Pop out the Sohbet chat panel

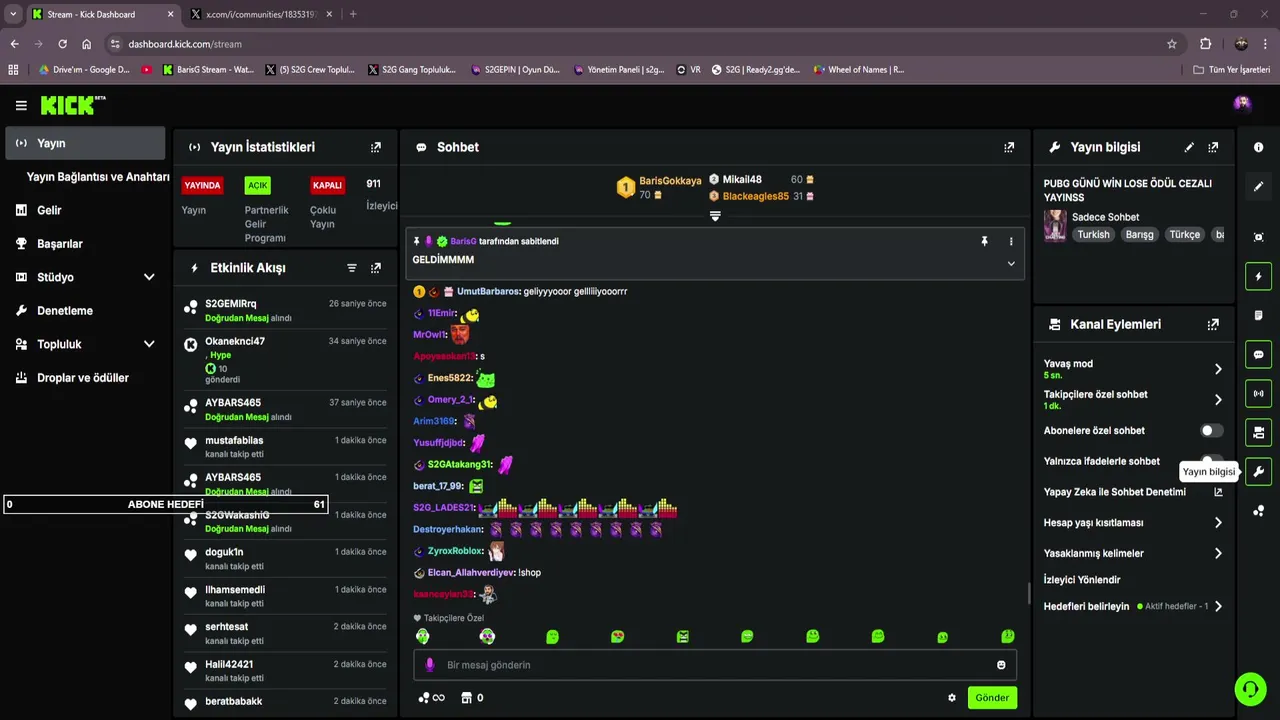(1009, 147)
